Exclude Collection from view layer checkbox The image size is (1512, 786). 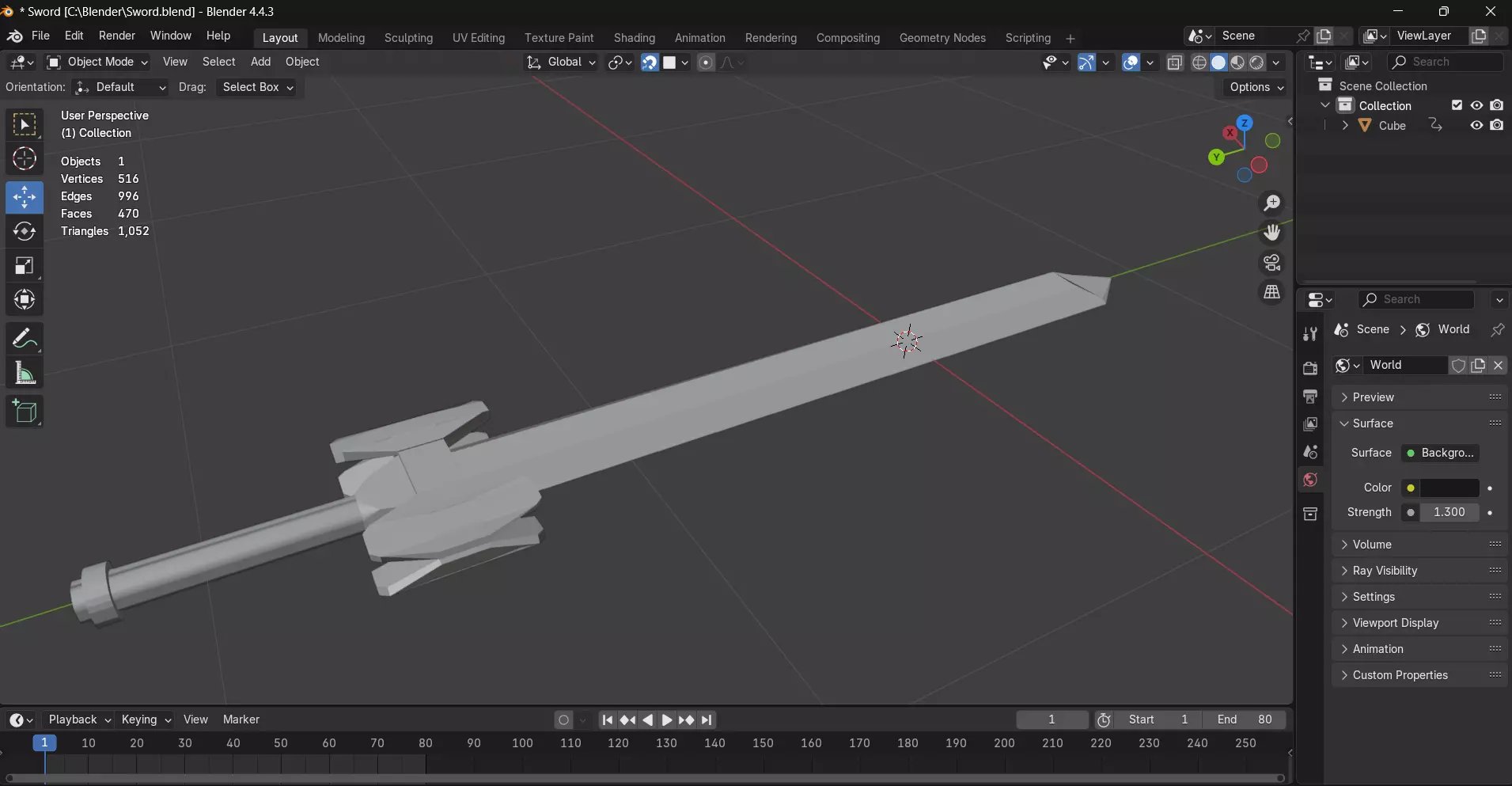[1457, 105]
